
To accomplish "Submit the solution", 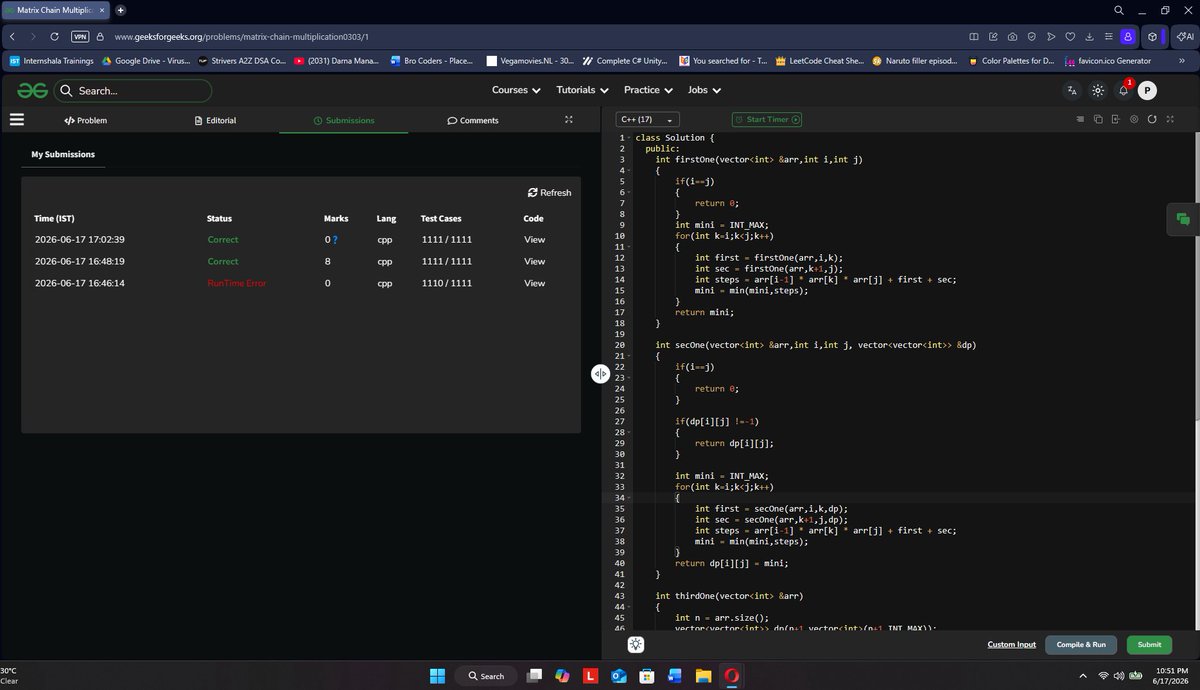I will click(1149, 645).
